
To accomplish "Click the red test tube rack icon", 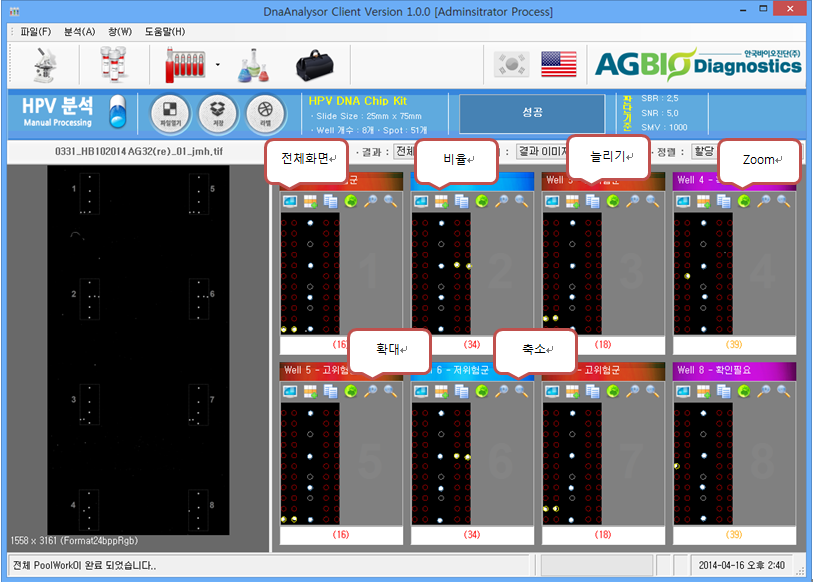I will 185,65.
